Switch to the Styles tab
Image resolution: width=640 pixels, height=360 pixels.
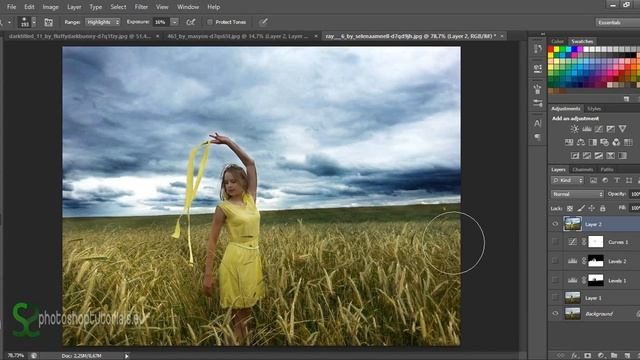594,109
